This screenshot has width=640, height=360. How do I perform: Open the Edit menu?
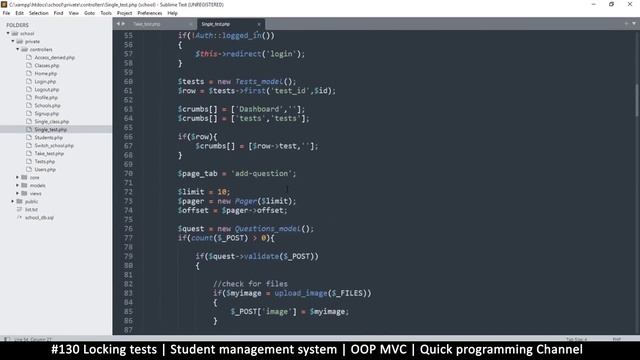(x=19, y=13)
